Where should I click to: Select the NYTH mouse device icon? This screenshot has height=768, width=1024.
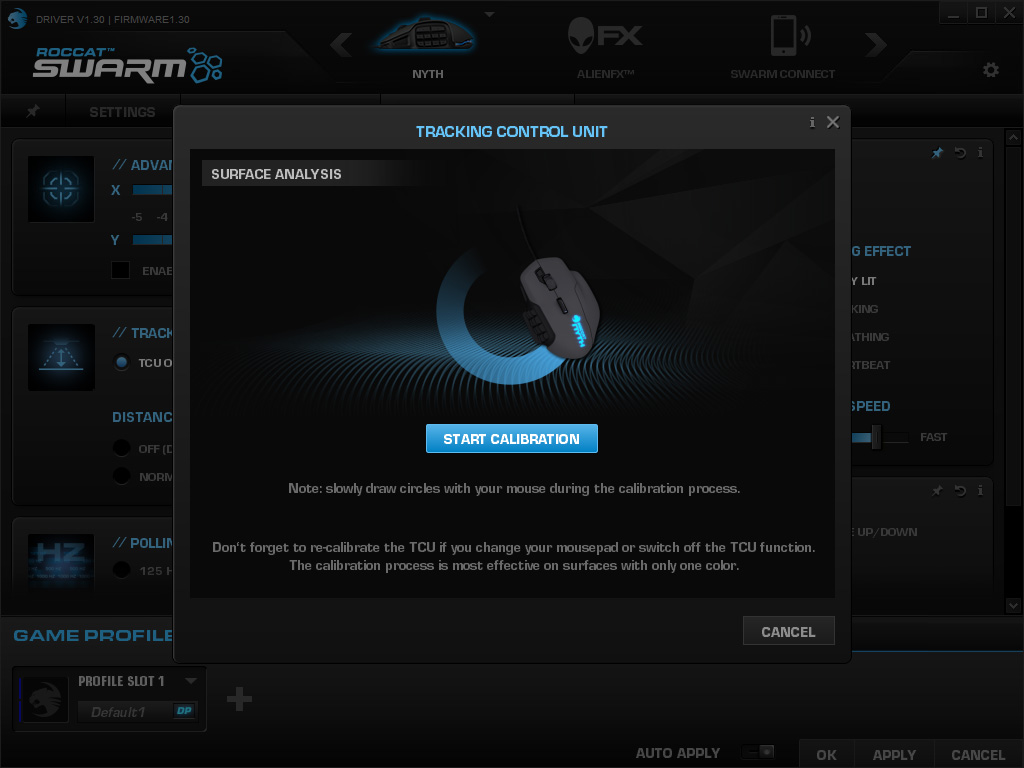point(428,33)
